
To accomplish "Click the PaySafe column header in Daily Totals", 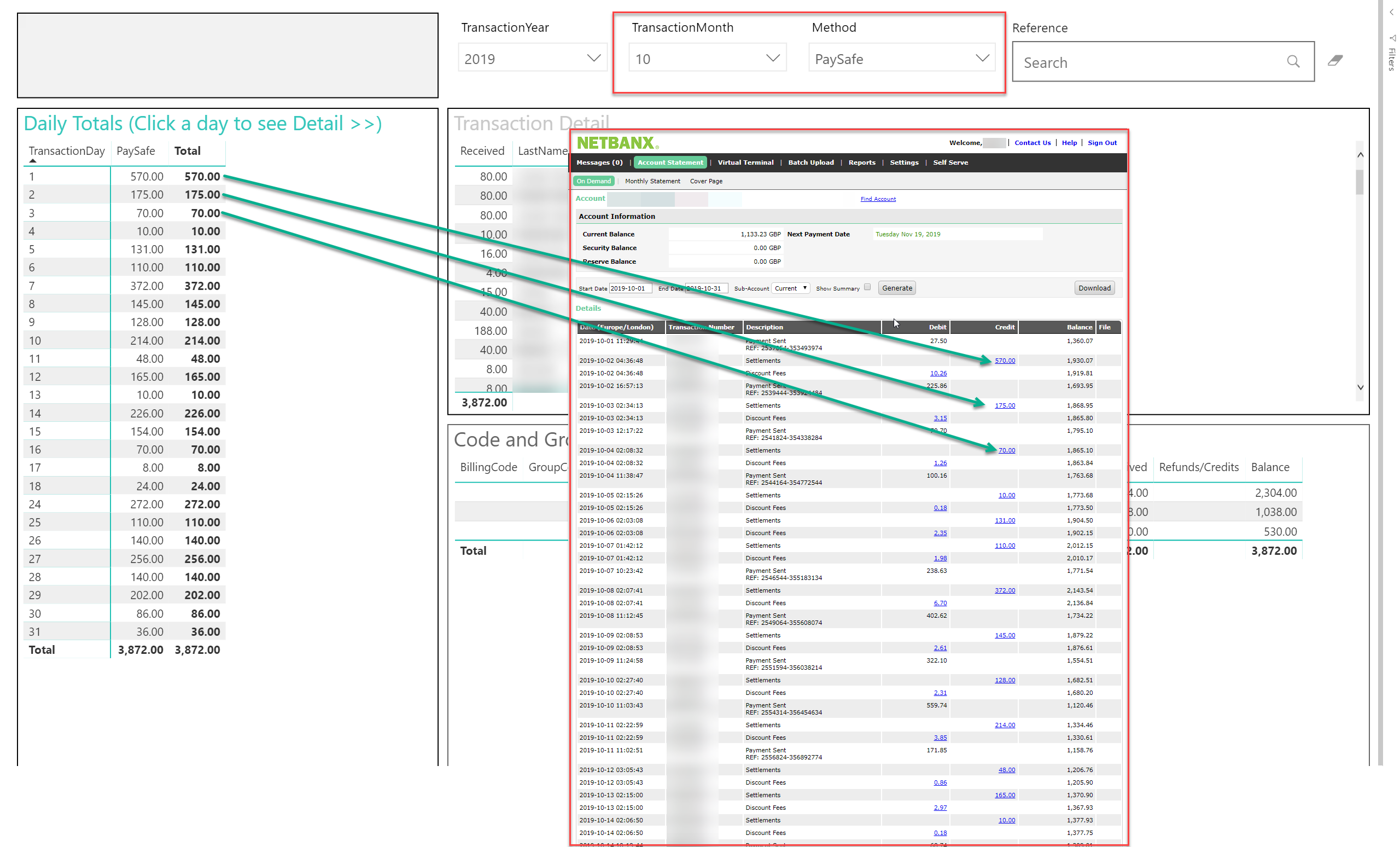I will click(x=135, y=151).
